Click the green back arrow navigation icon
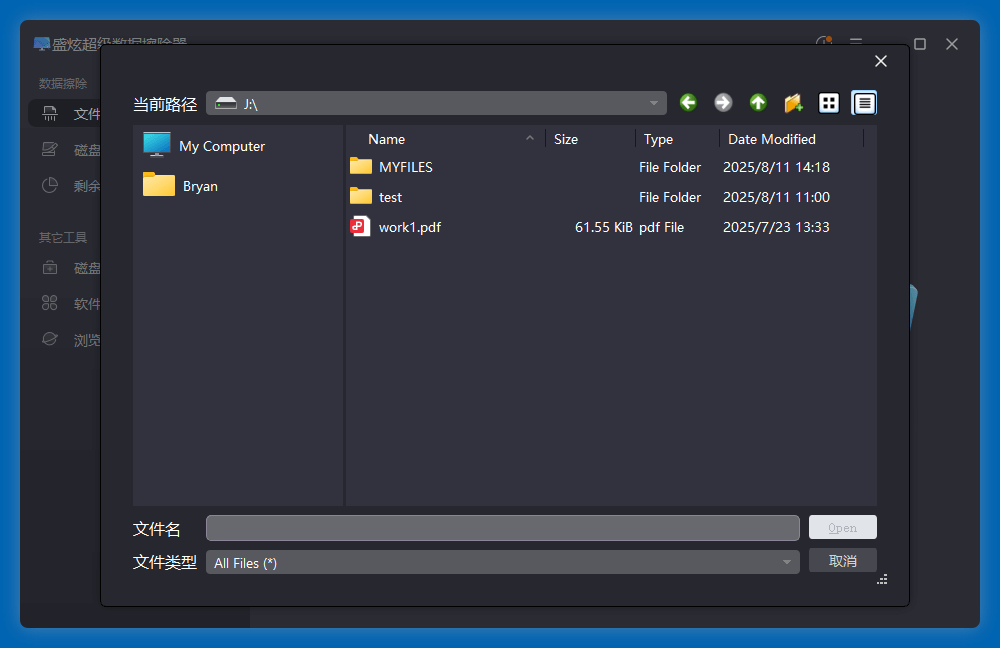Screen dimensions: 1000x648 click(688, 103)
